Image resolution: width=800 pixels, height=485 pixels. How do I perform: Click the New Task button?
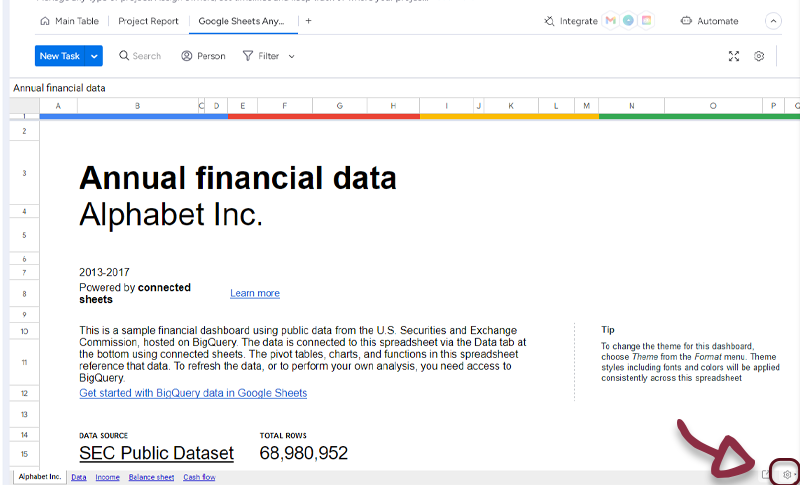[x=60, y=57]
